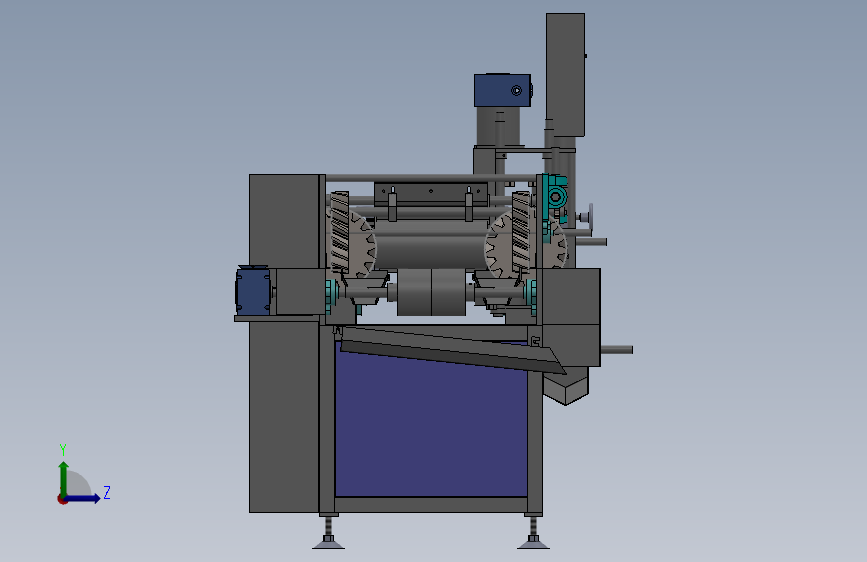Select the bottom frame crossbar
The image size is (867, 562).
(431, 504)
